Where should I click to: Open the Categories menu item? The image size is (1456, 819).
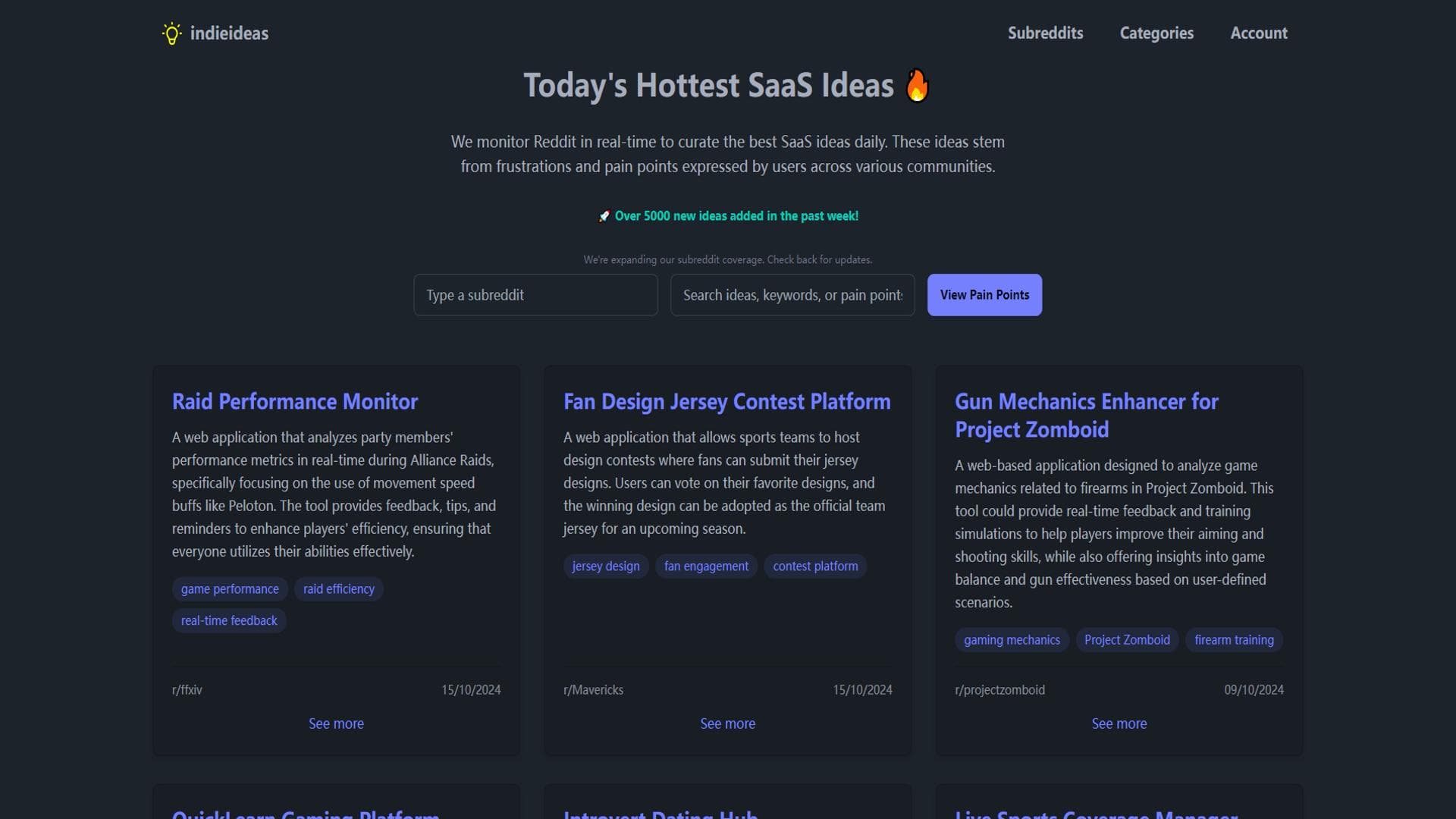pyautogui.click(x=1156, y=33)
